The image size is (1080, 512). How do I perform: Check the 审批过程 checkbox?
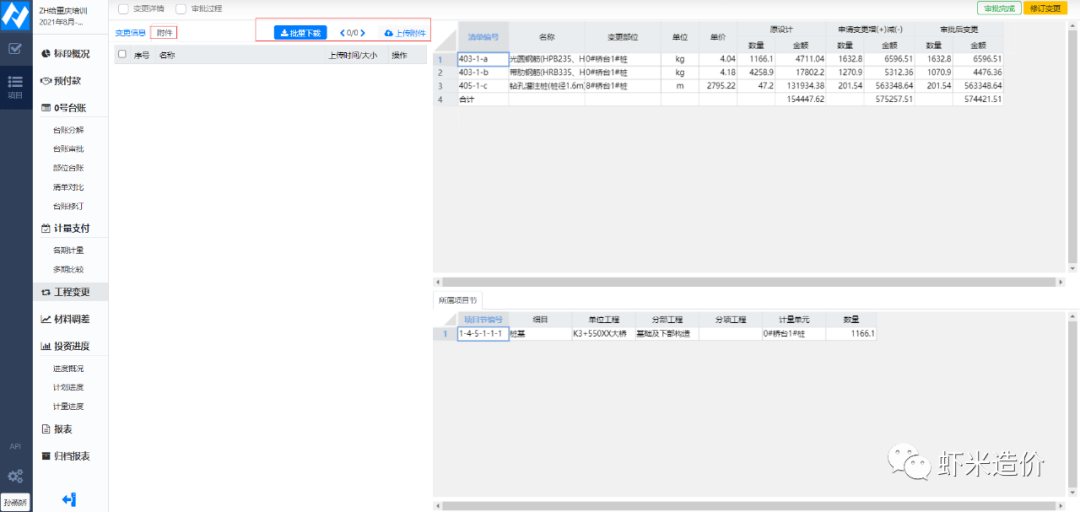(181, 9)
